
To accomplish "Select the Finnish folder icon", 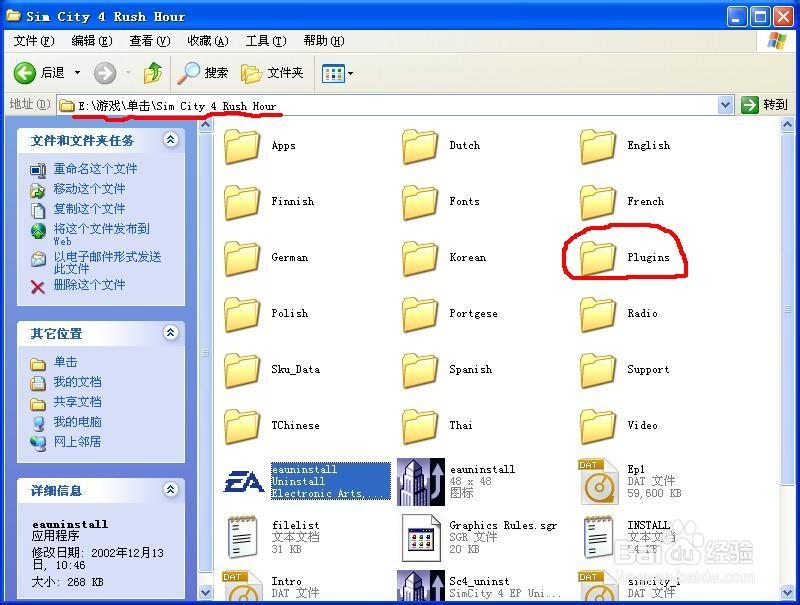I will (x=242, y=202).
